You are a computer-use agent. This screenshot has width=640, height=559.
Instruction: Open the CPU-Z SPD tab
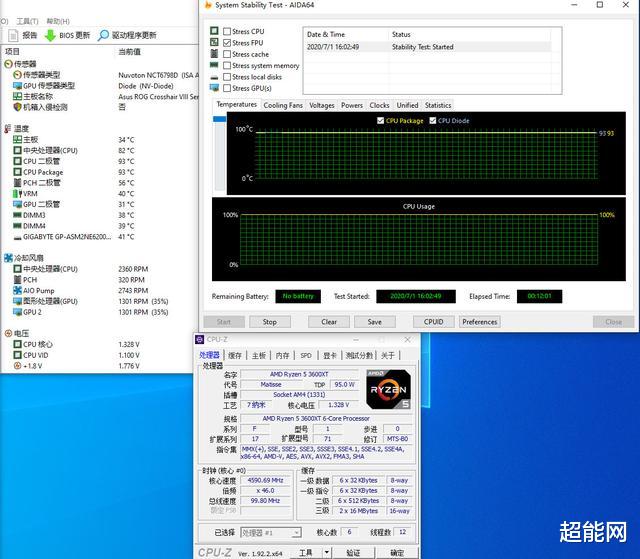click(306, 355)
